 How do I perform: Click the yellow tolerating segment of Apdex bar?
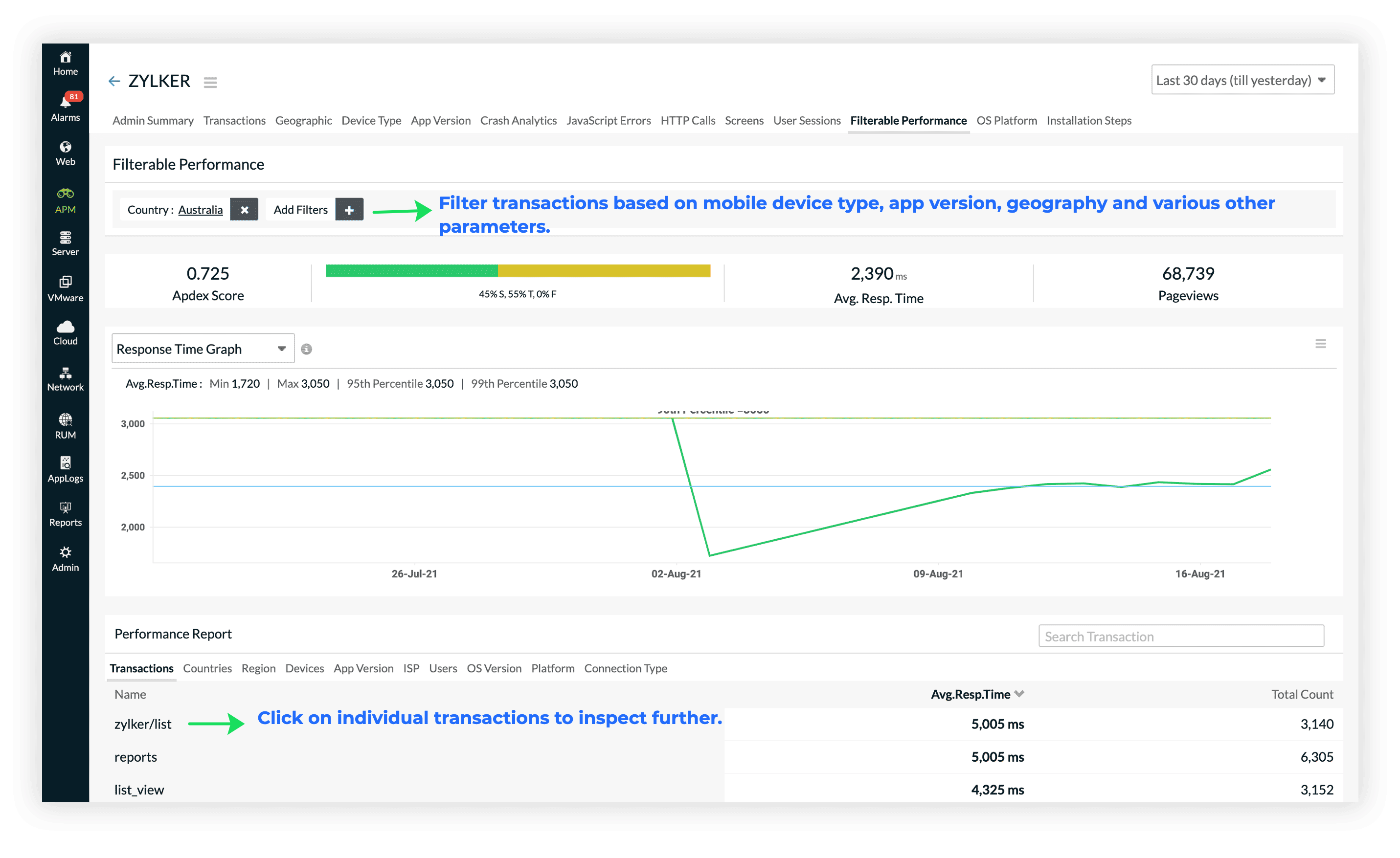[604, 270]
